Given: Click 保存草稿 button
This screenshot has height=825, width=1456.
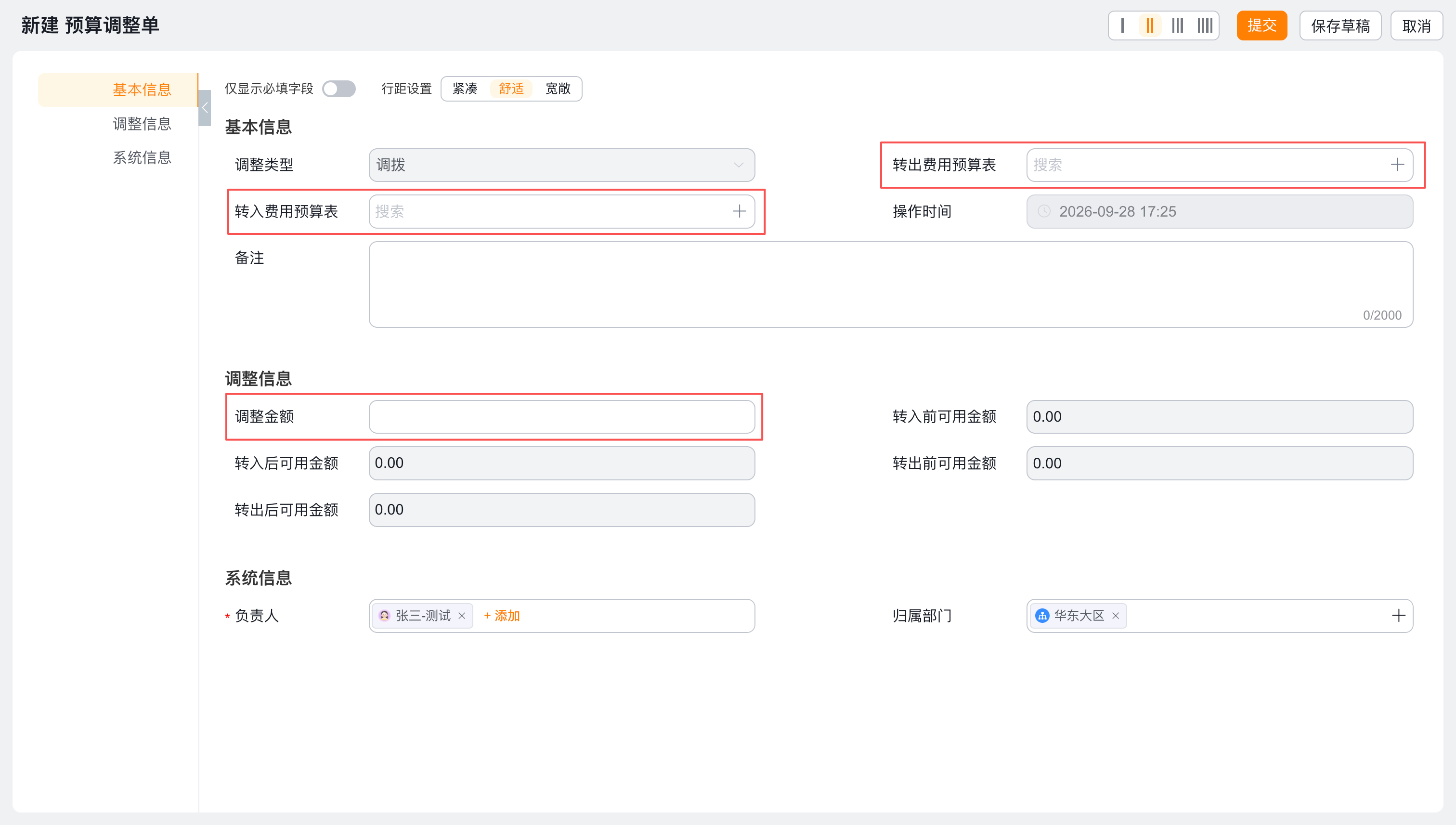Looking at the screenshot, I should click(1340, 26).
